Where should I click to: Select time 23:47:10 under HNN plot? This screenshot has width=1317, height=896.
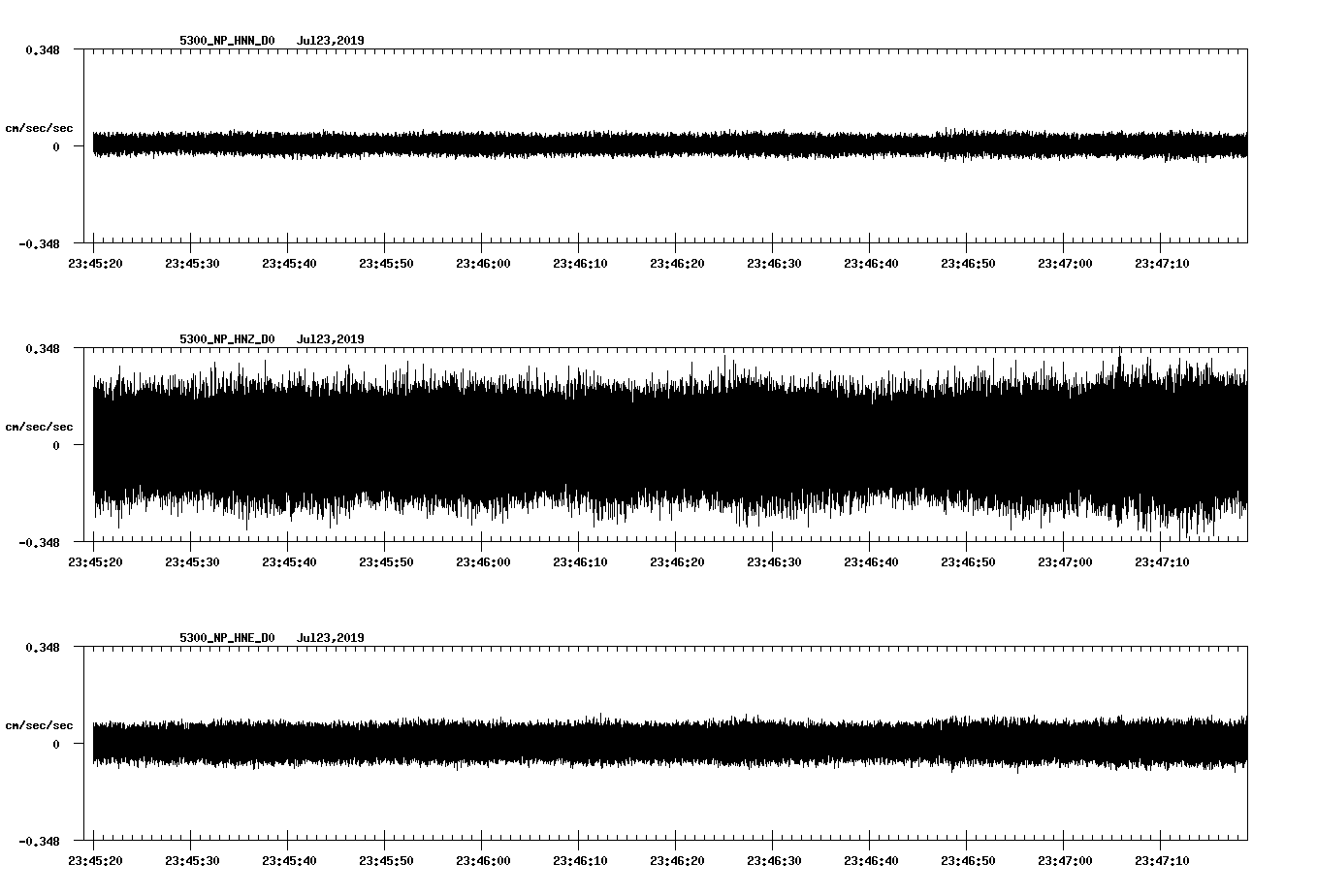1162,264
